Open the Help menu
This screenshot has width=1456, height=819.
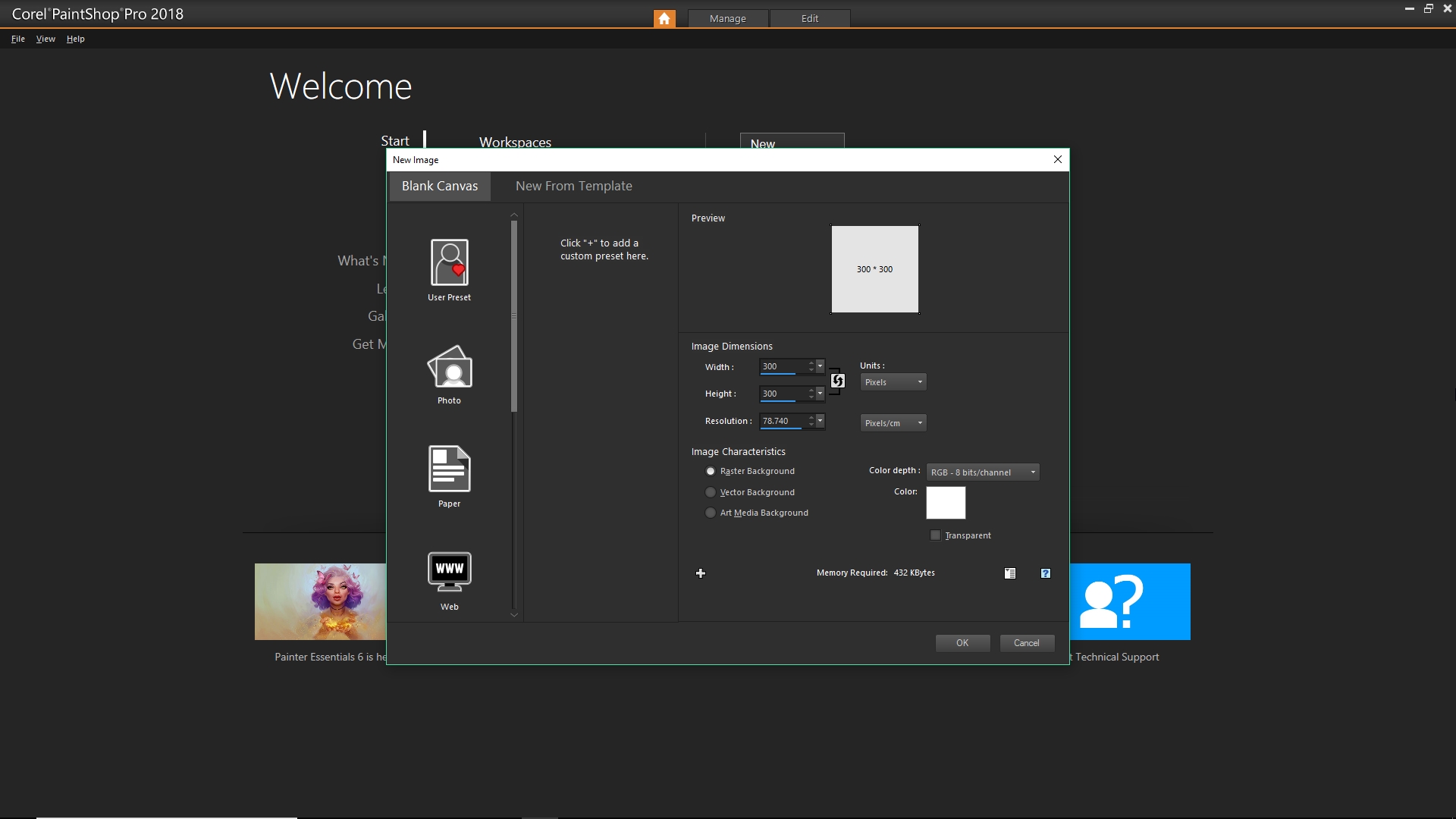[75, 39]
